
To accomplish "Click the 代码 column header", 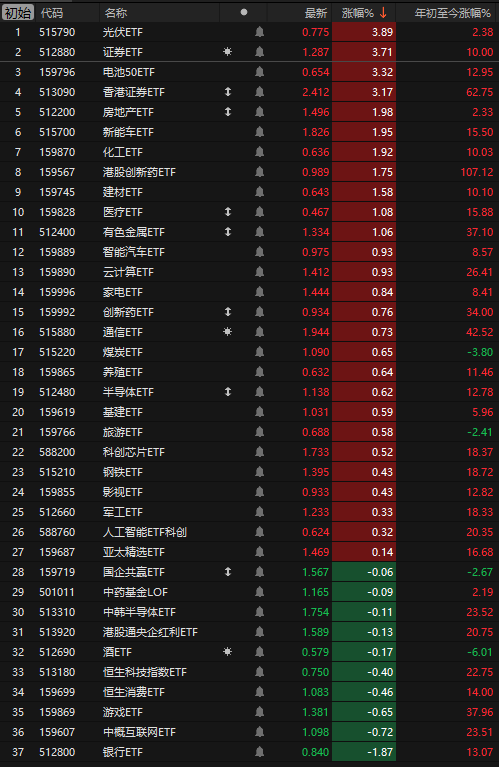I will (52, 13).
